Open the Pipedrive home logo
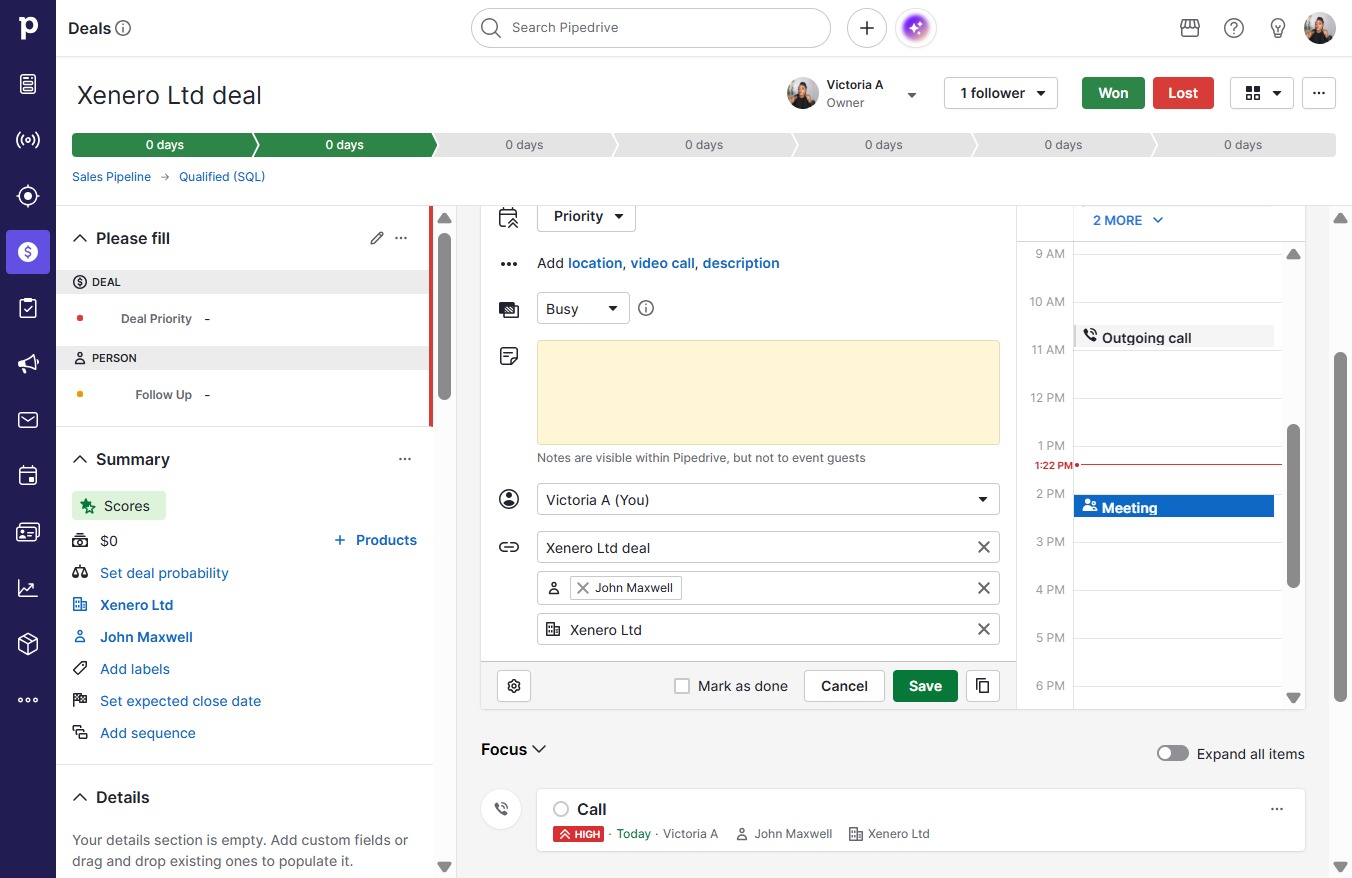The image size is (1352, 878). tap(28, 28)
